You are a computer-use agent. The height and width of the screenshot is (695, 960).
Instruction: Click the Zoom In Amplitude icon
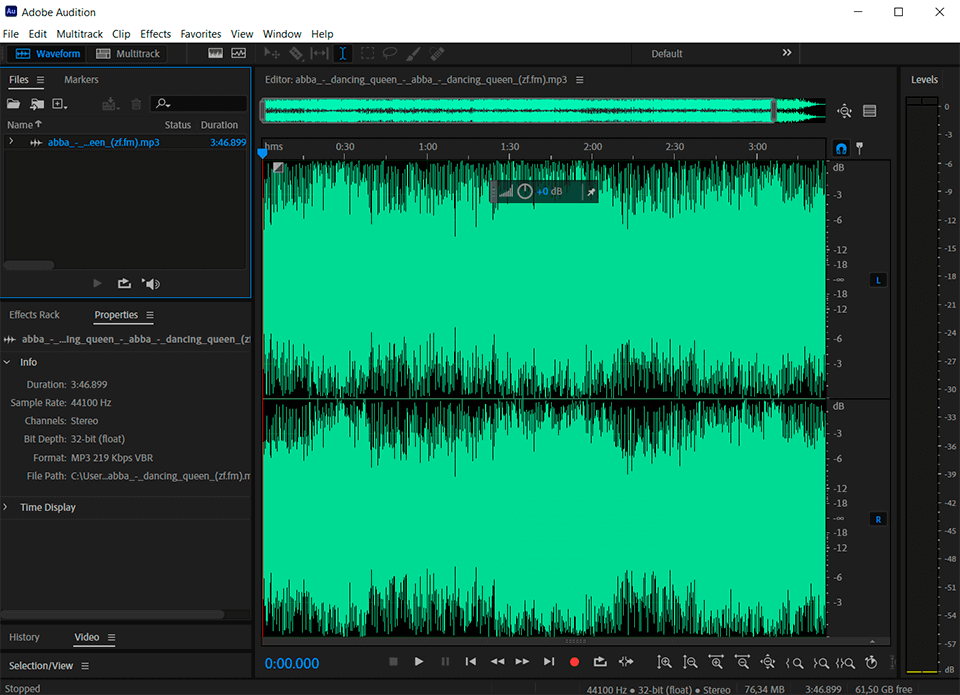(x=664, y=662)
